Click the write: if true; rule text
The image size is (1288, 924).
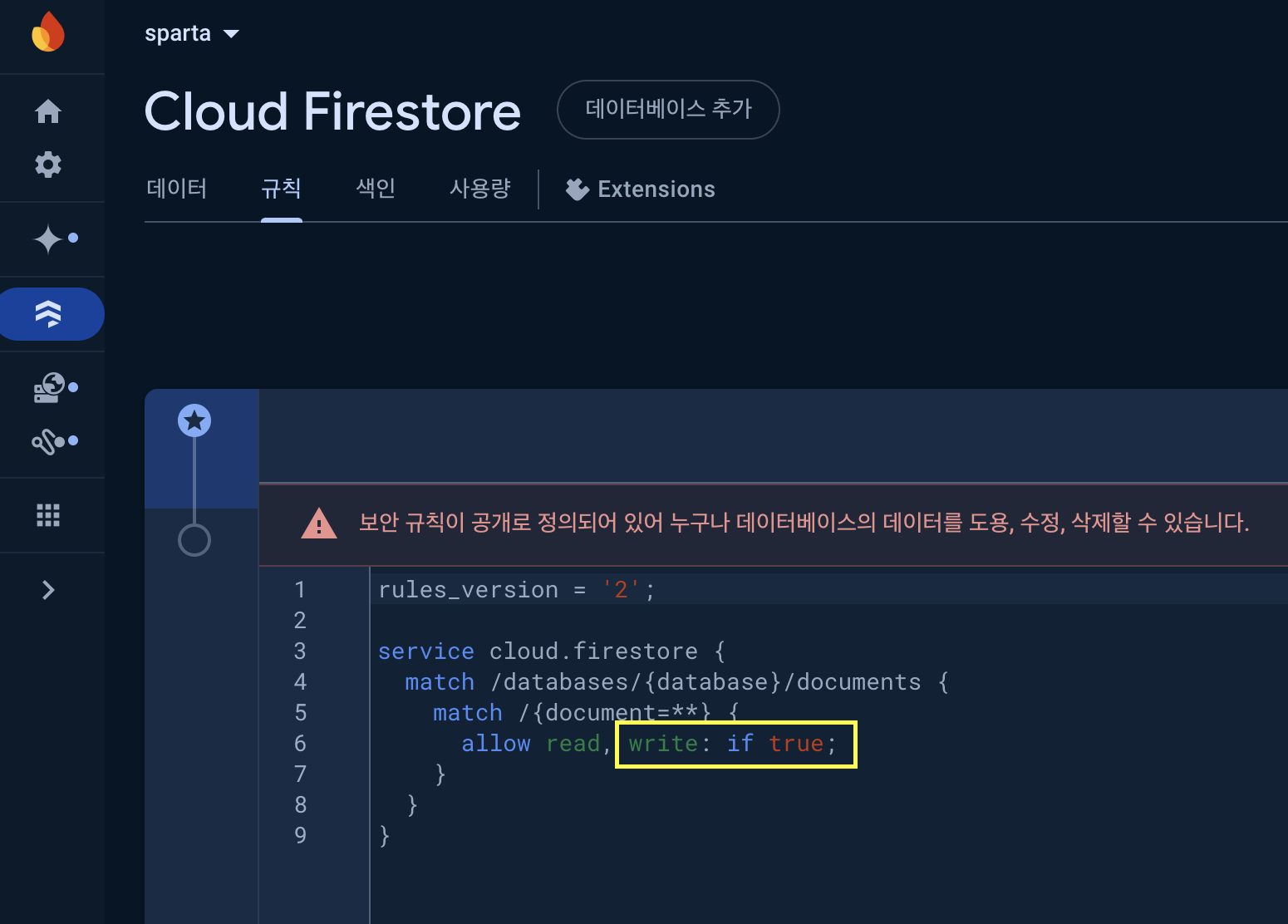tap(733, 743)
